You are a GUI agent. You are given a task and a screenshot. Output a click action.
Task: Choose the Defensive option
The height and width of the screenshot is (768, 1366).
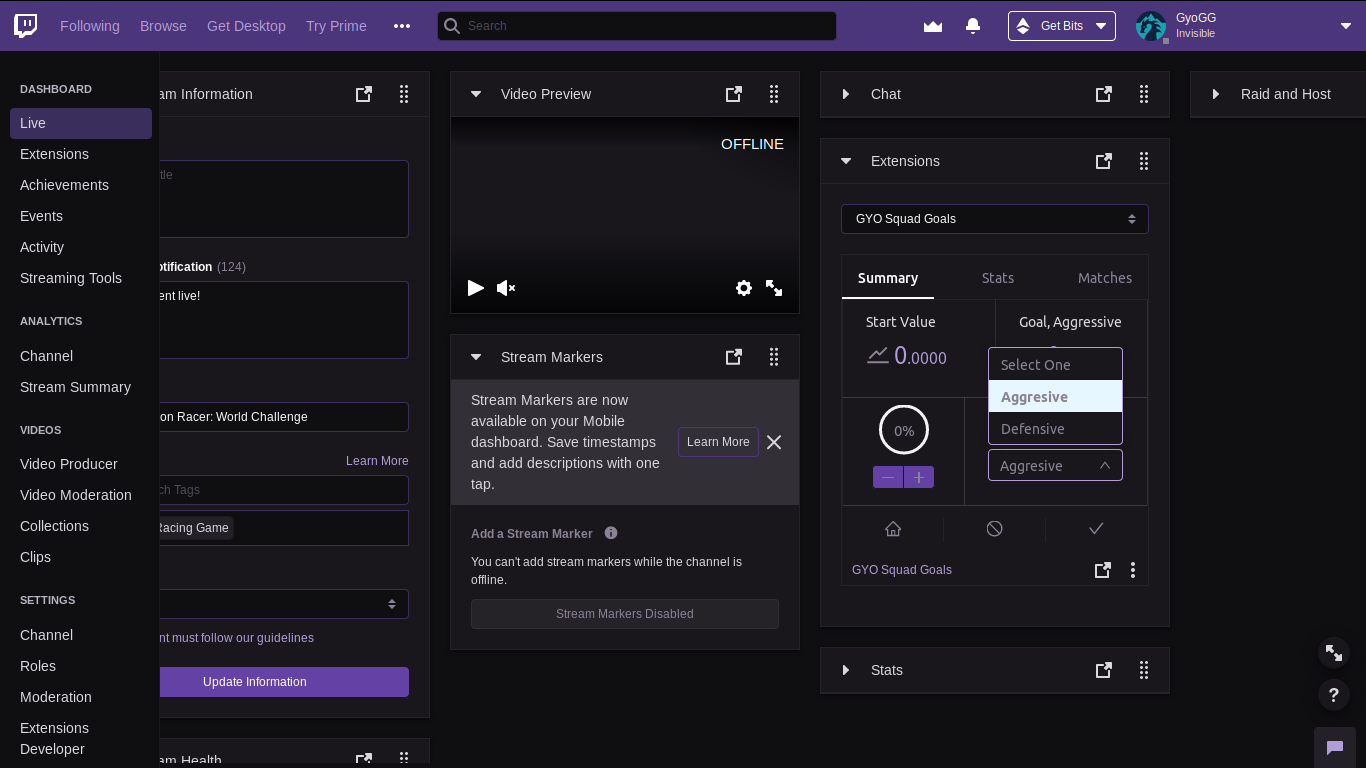click(x=1055, y=429)
